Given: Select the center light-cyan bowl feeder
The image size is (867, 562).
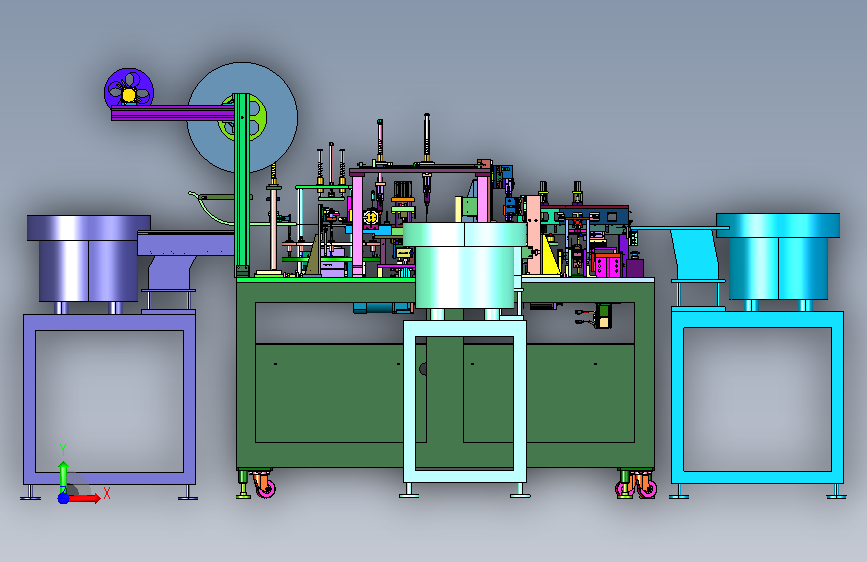Looking at the screenshot, I should pyautogui.click(x=464, y=266).
